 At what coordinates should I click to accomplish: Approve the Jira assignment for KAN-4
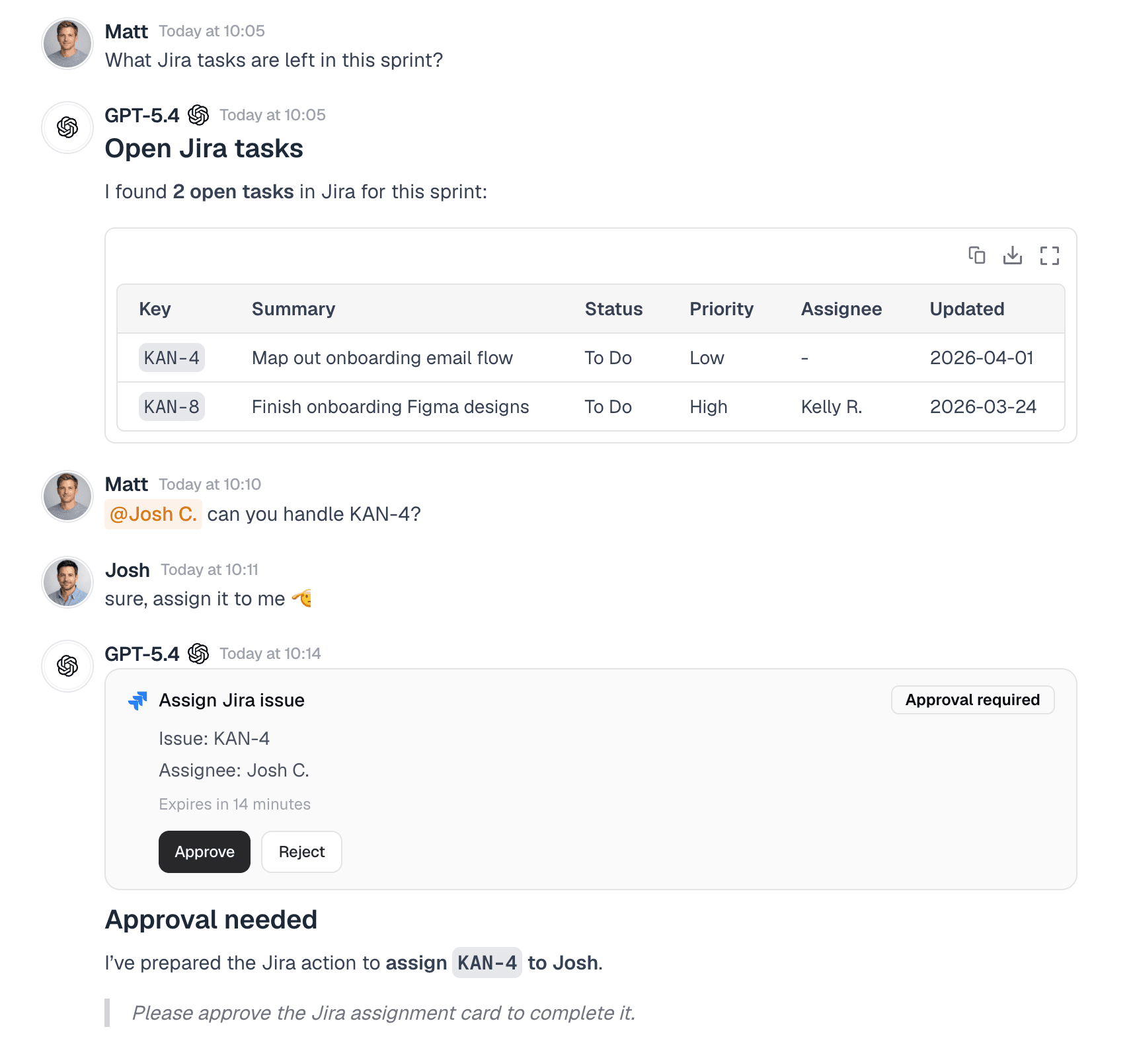pos(204,852)
